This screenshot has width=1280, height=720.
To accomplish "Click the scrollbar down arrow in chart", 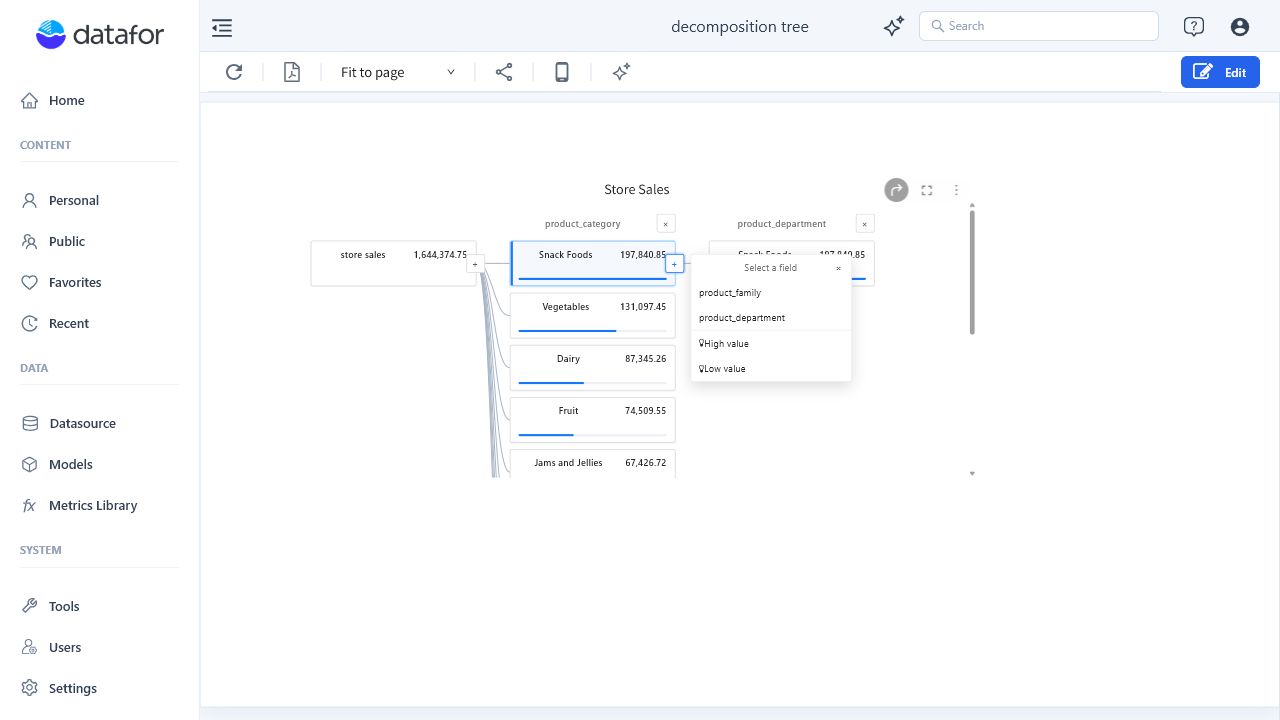I will pyautogui.click(x=972, y=474).
